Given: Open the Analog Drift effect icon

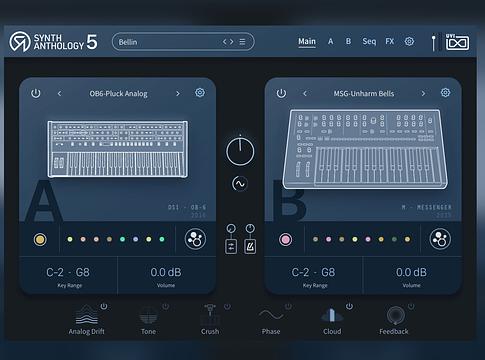Looking at the screenshot, I should click(x=87, y=315).
